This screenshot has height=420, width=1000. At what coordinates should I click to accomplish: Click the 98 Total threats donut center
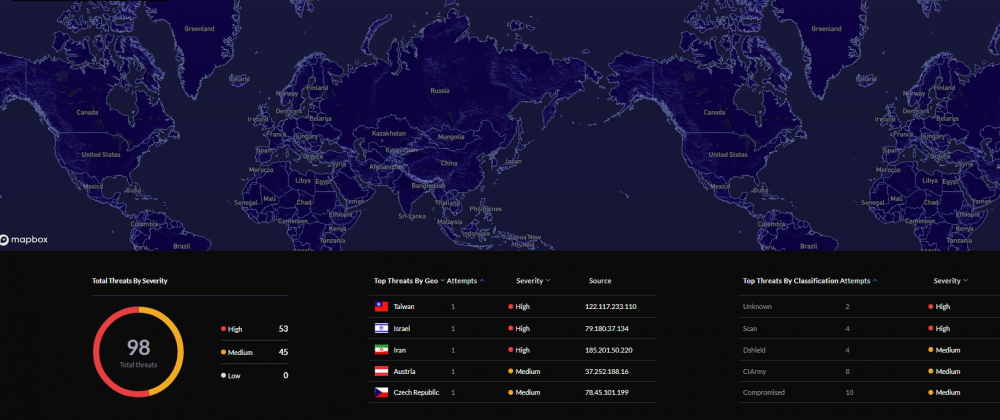(138, 351)
